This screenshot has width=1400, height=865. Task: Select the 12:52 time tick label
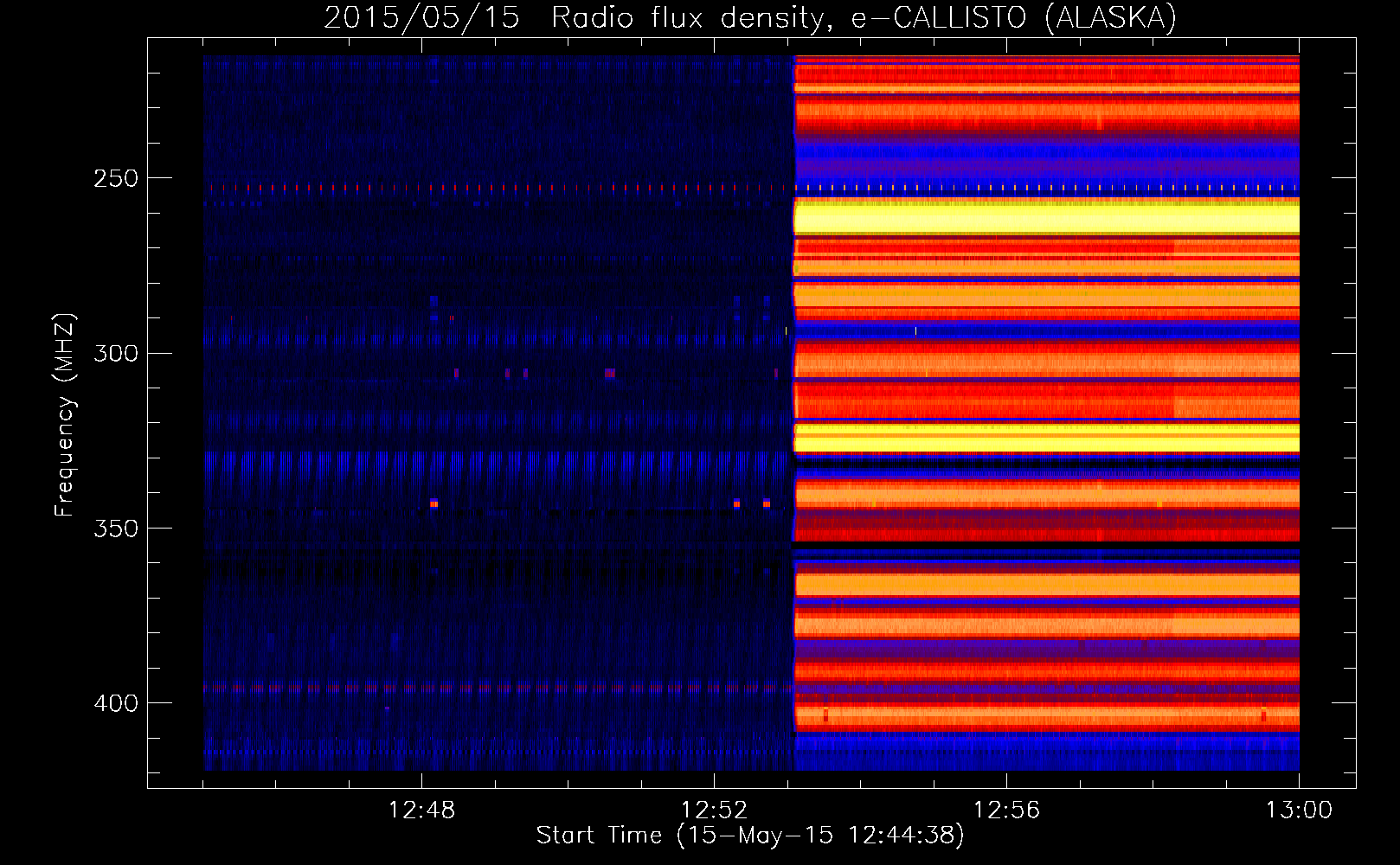click(x=714, y=811)
